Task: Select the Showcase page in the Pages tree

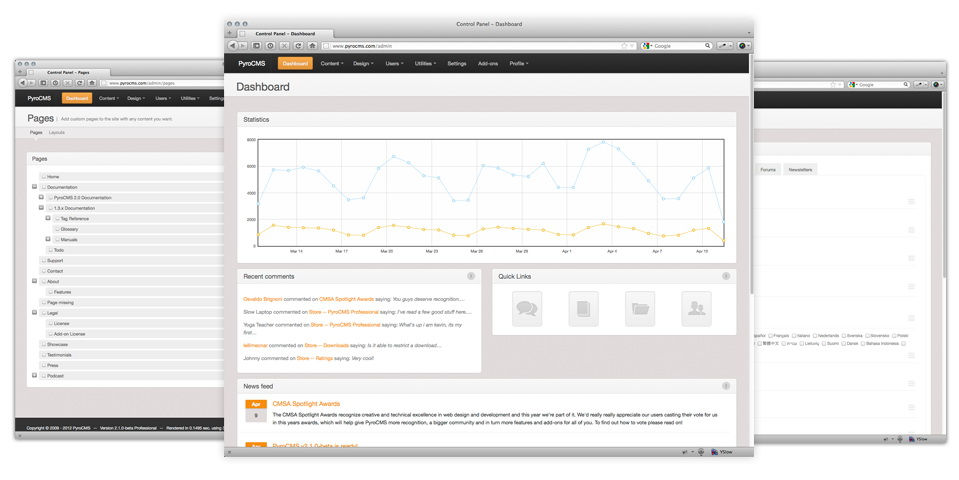Action: 57,344
